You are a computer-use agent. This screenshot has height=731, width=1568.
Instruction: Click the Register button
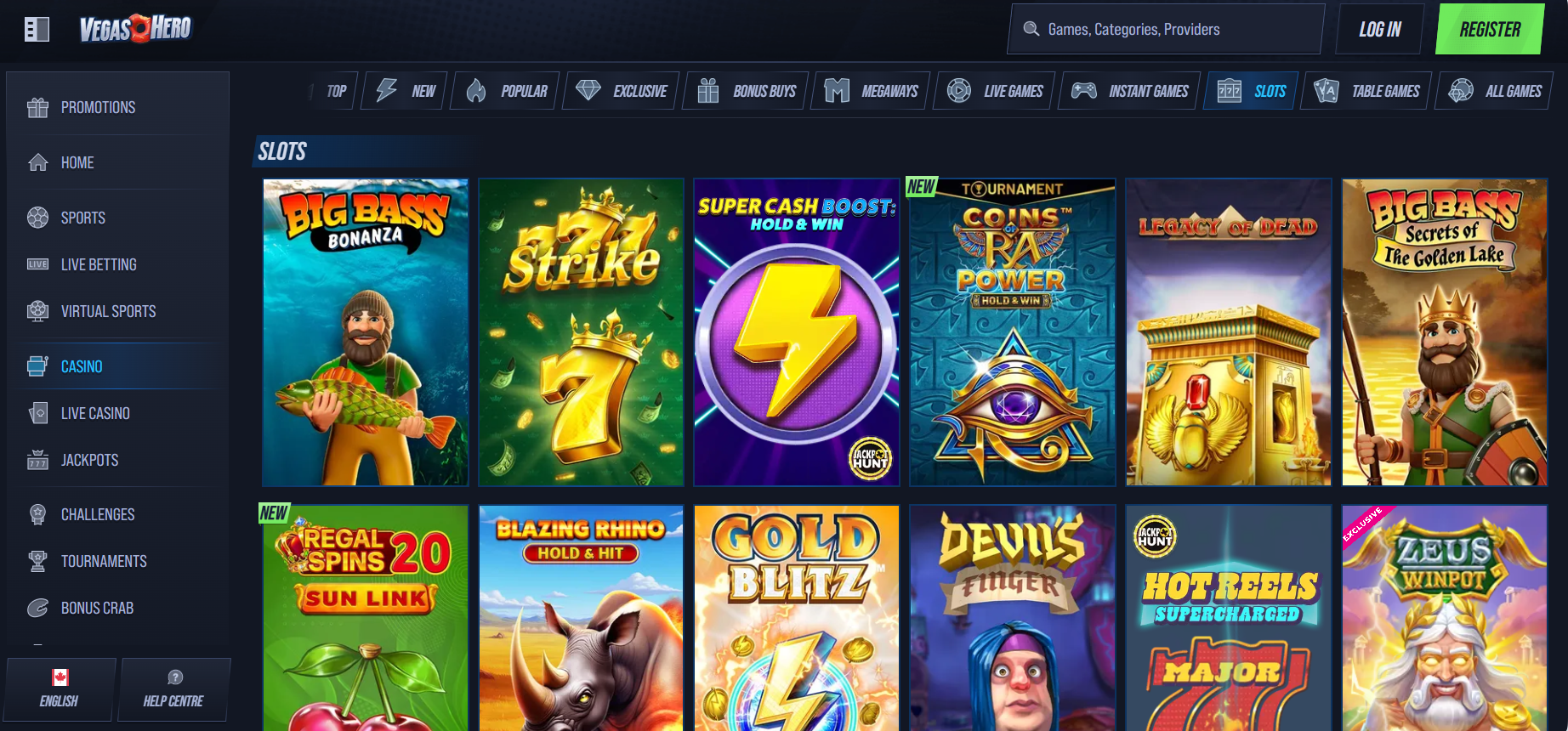pyautogui.click(x=1490, y=30)
